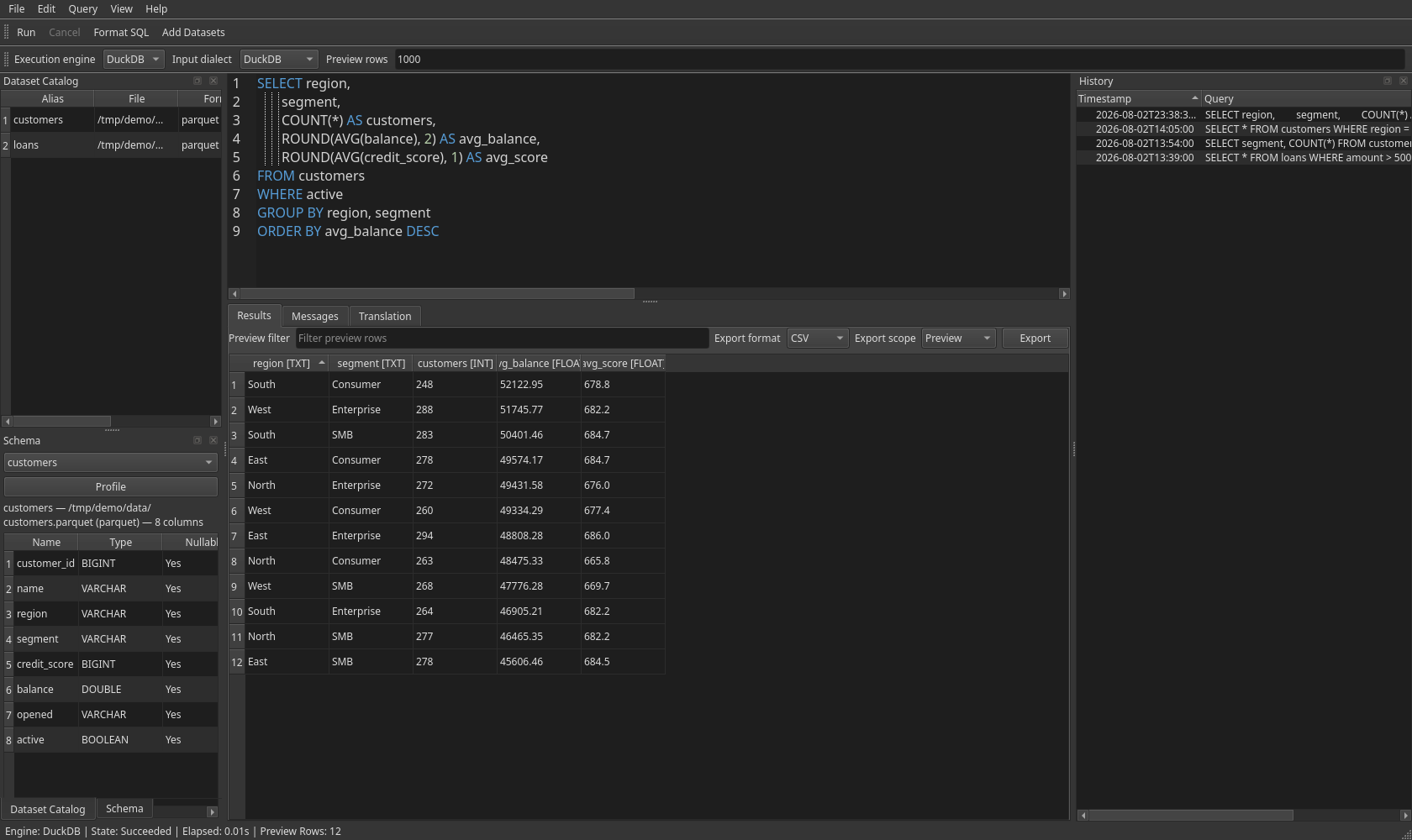
Task: Open the File menu
Action: point(17,8)
